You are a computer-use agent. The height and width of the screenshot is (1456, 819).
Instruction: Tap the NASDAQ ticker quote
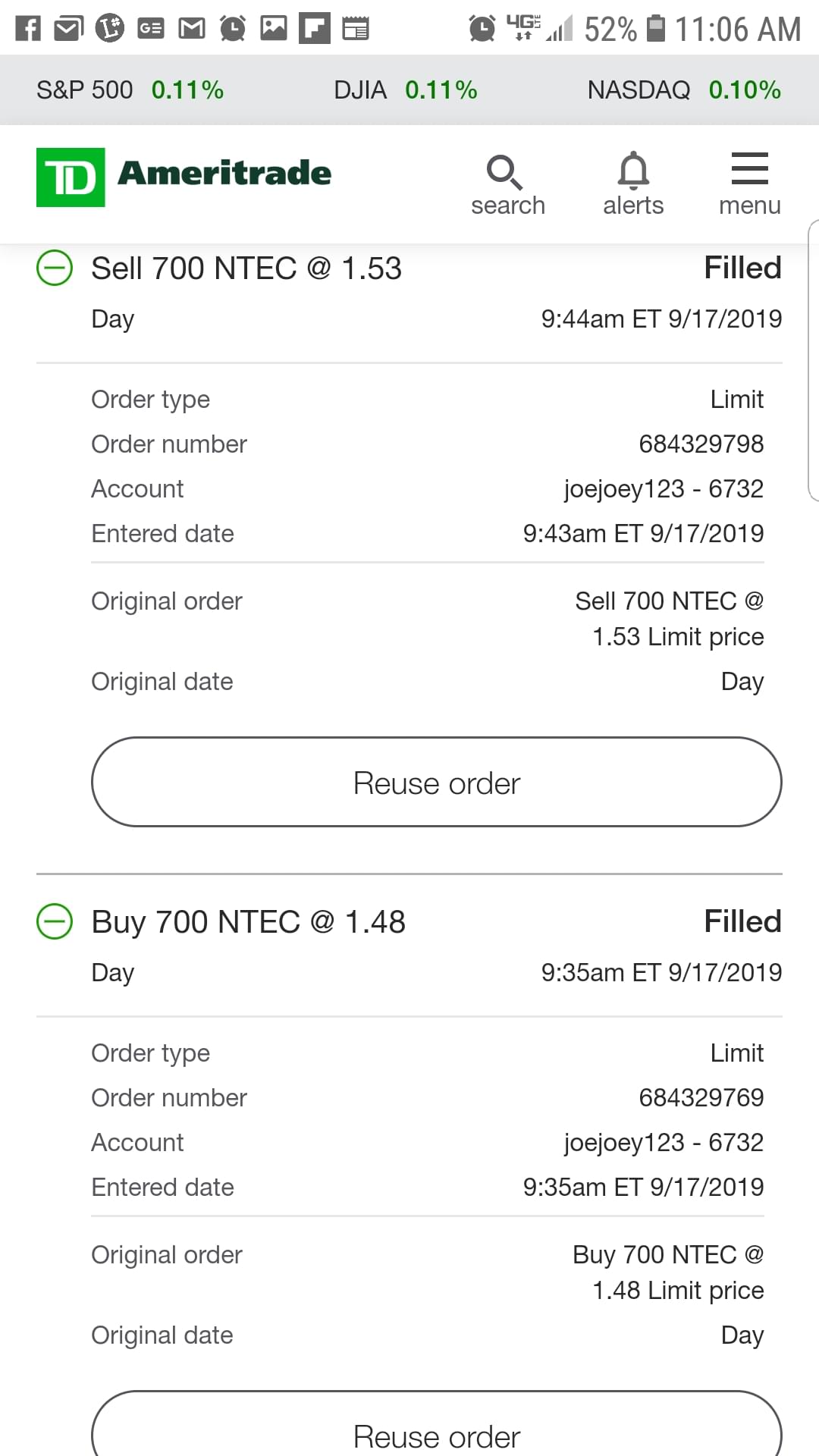click(683, 90)
